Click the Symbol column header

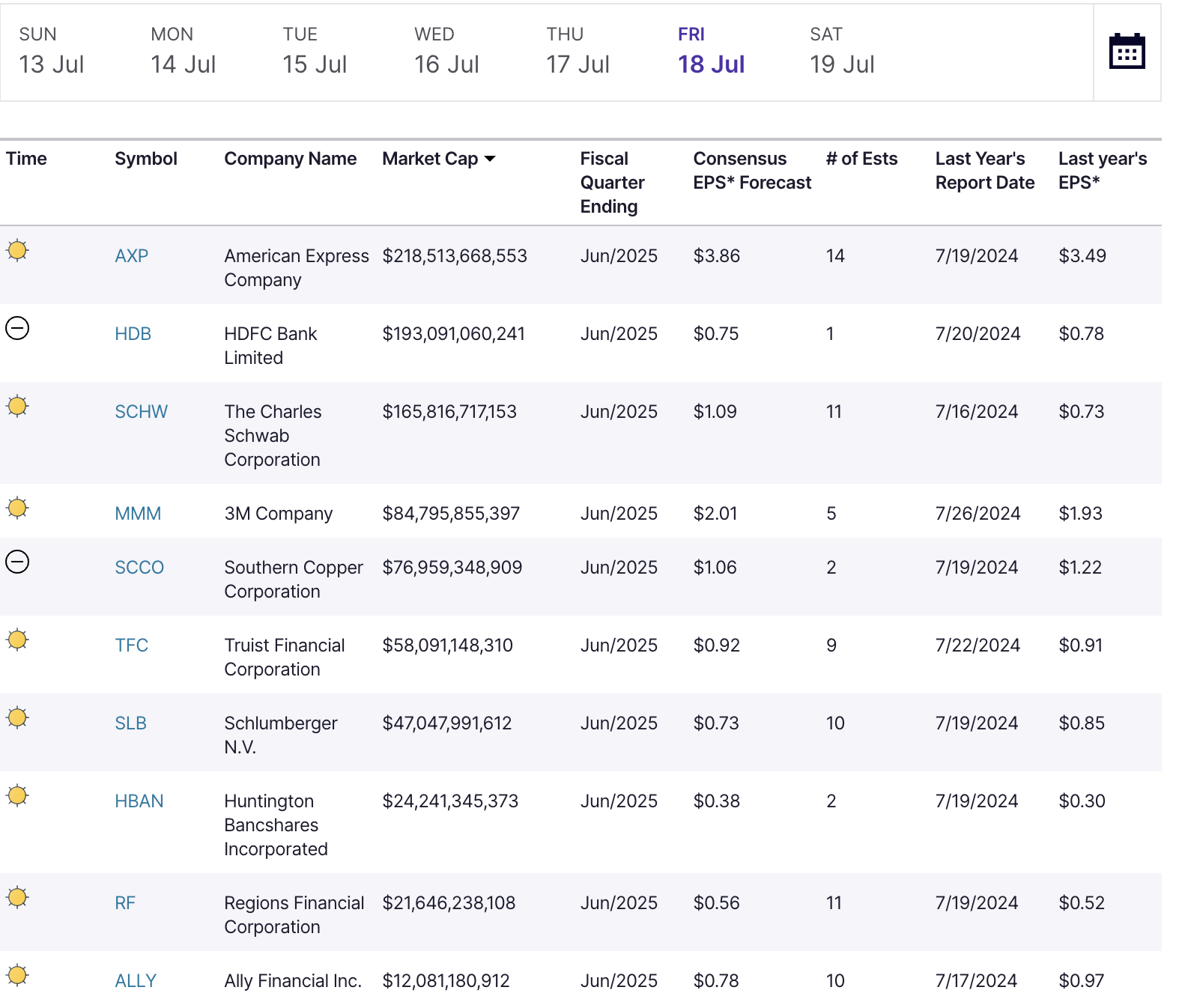coord(146,159)
